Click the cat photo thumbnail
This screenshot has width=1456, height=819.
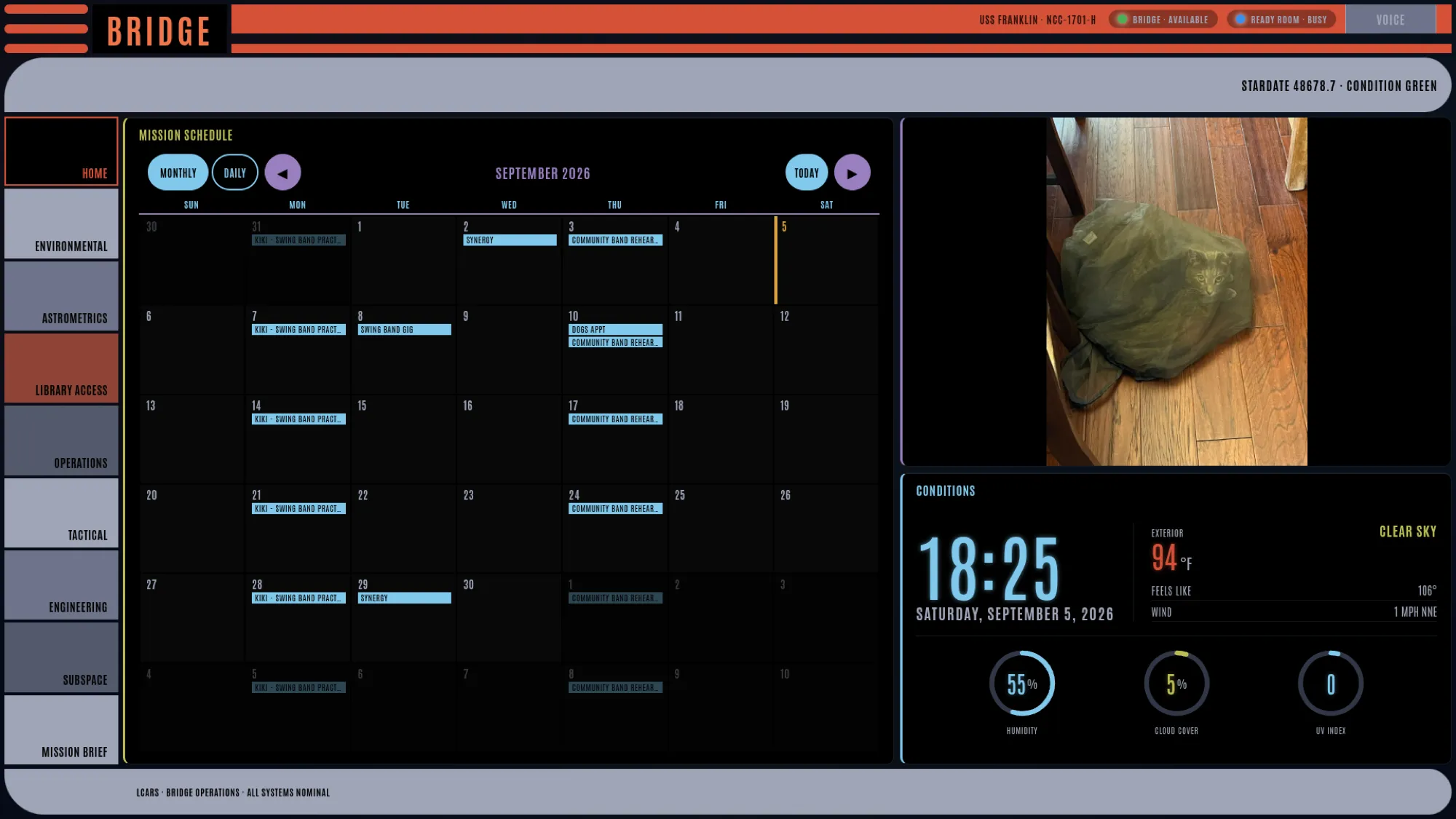coord(1176,291)
